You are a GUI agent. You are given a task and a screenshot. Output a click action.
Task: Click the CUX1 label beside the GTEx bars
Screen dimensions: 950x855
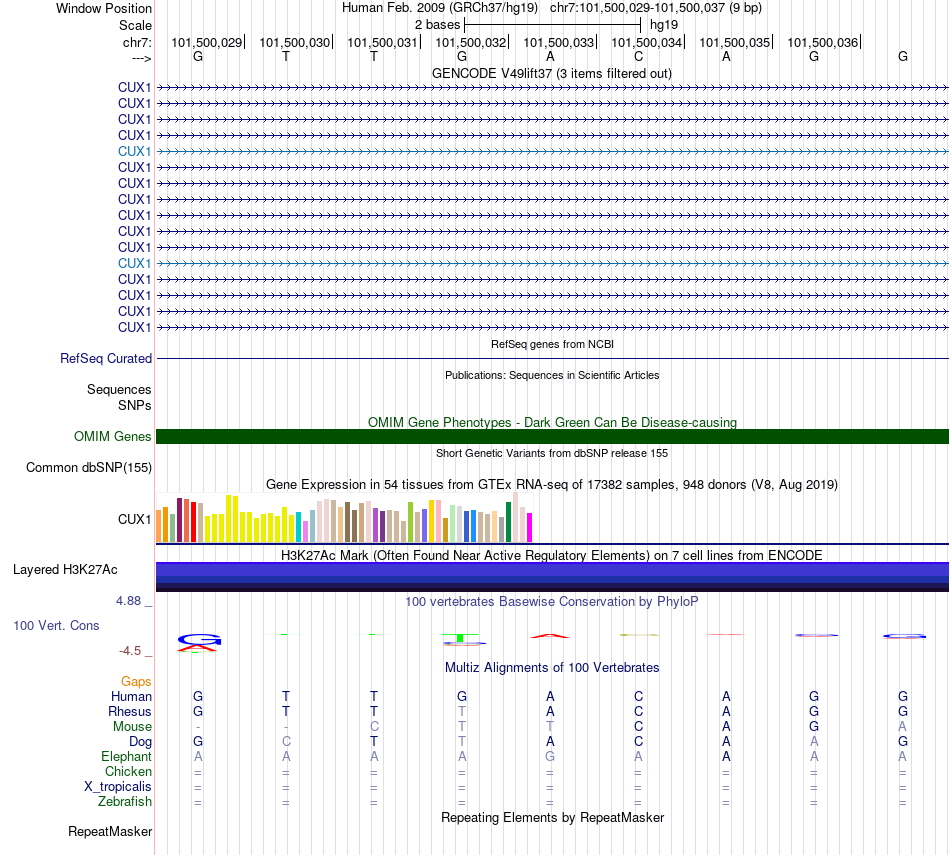pos(135,519)
